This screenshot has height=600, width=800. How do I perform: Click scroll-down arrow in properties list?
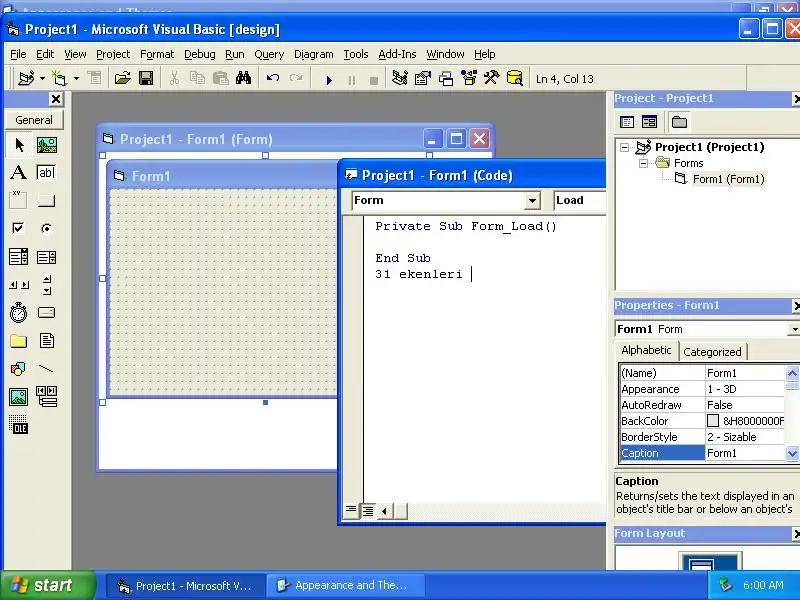pyautogui.click(x=792, y=453)
